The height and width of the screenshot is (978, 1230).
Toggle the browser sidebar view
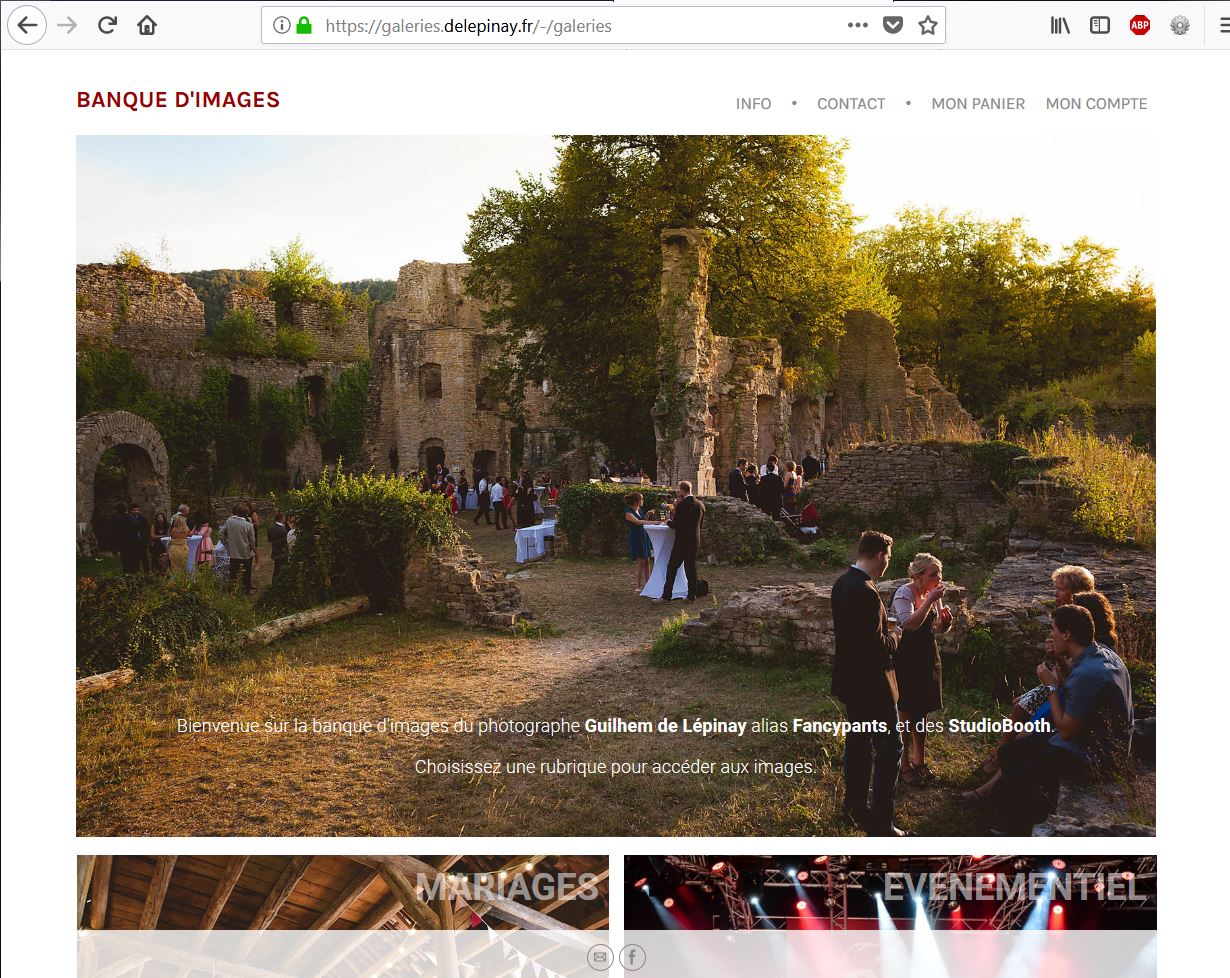(x=1100, y=26)
